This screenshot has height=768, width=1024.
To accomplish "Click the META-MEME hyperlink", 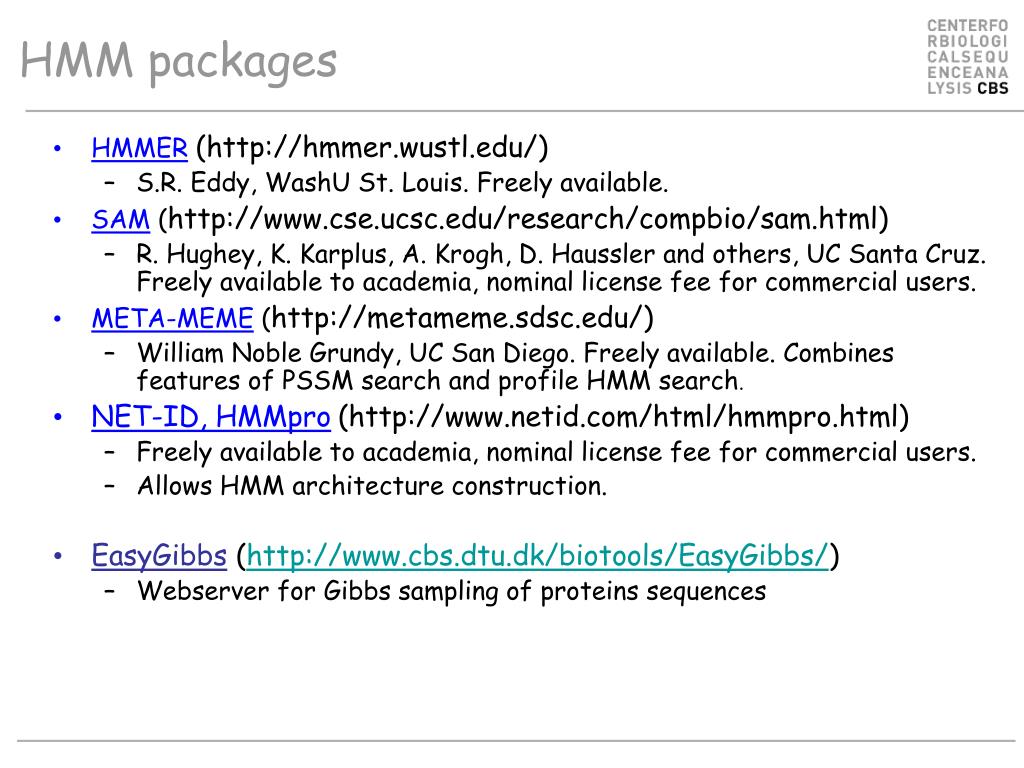I will pos(172,319).
